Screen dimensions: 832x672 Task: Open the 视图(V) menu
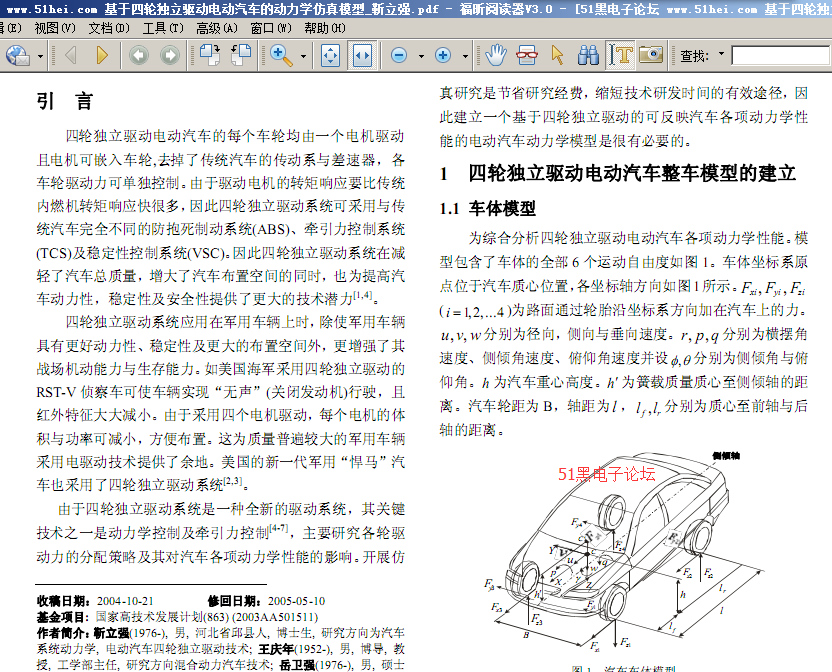[x=55, y=28]
